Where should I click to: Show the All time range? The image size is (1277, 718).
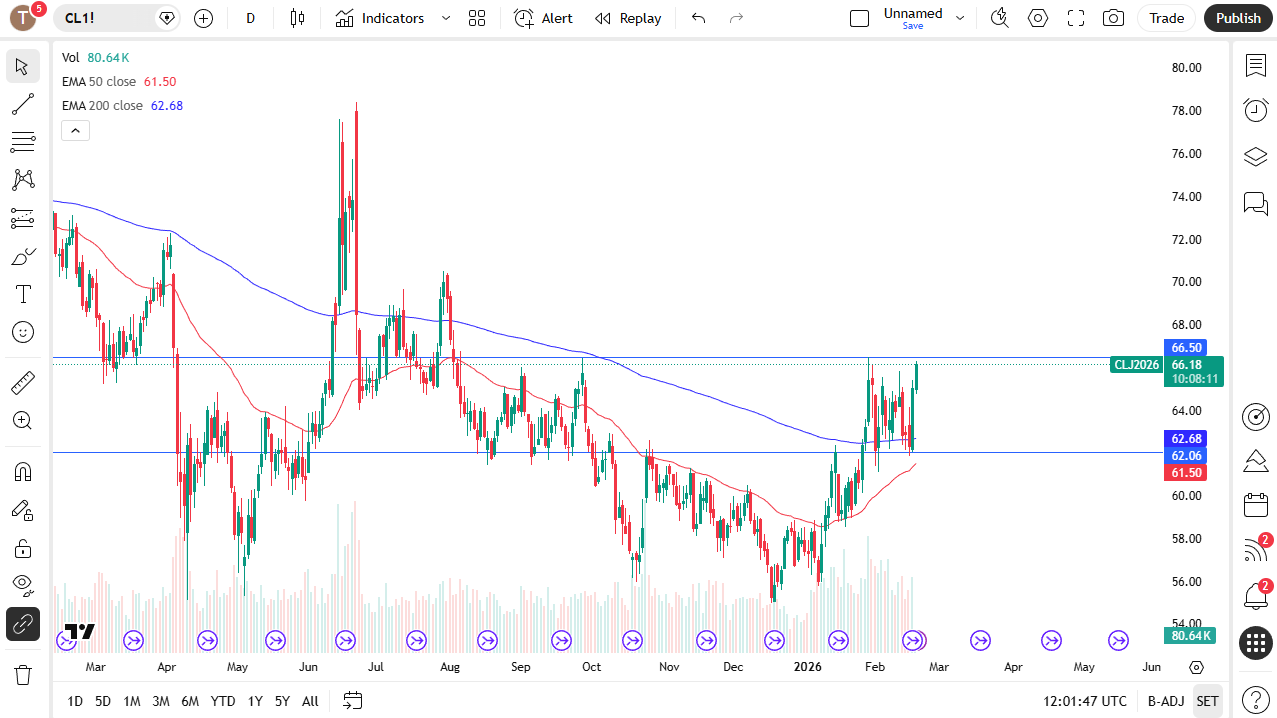click(310, 701)
